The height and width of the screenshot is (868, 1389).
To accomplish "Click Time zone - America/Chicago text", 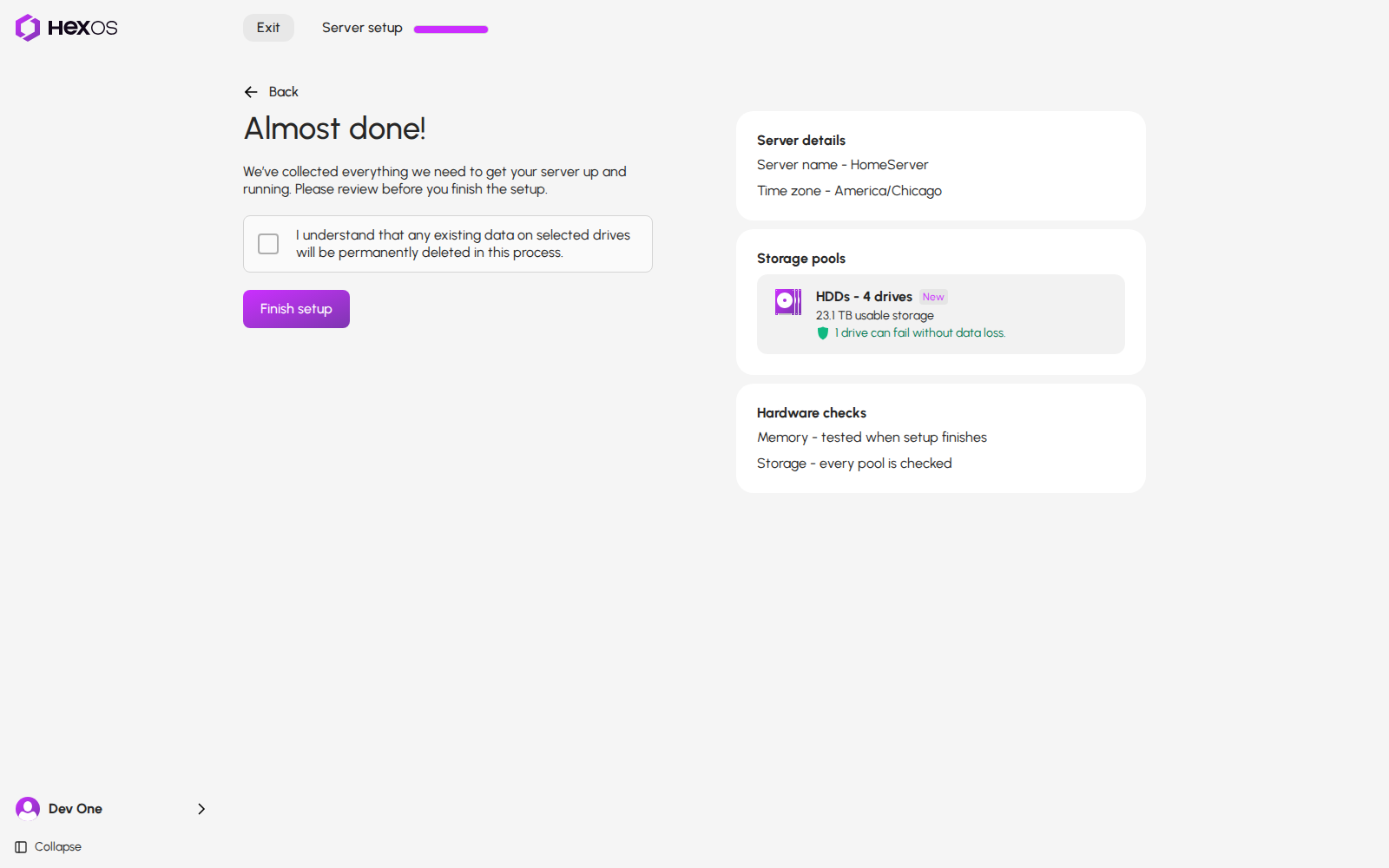I will point(849,191).
